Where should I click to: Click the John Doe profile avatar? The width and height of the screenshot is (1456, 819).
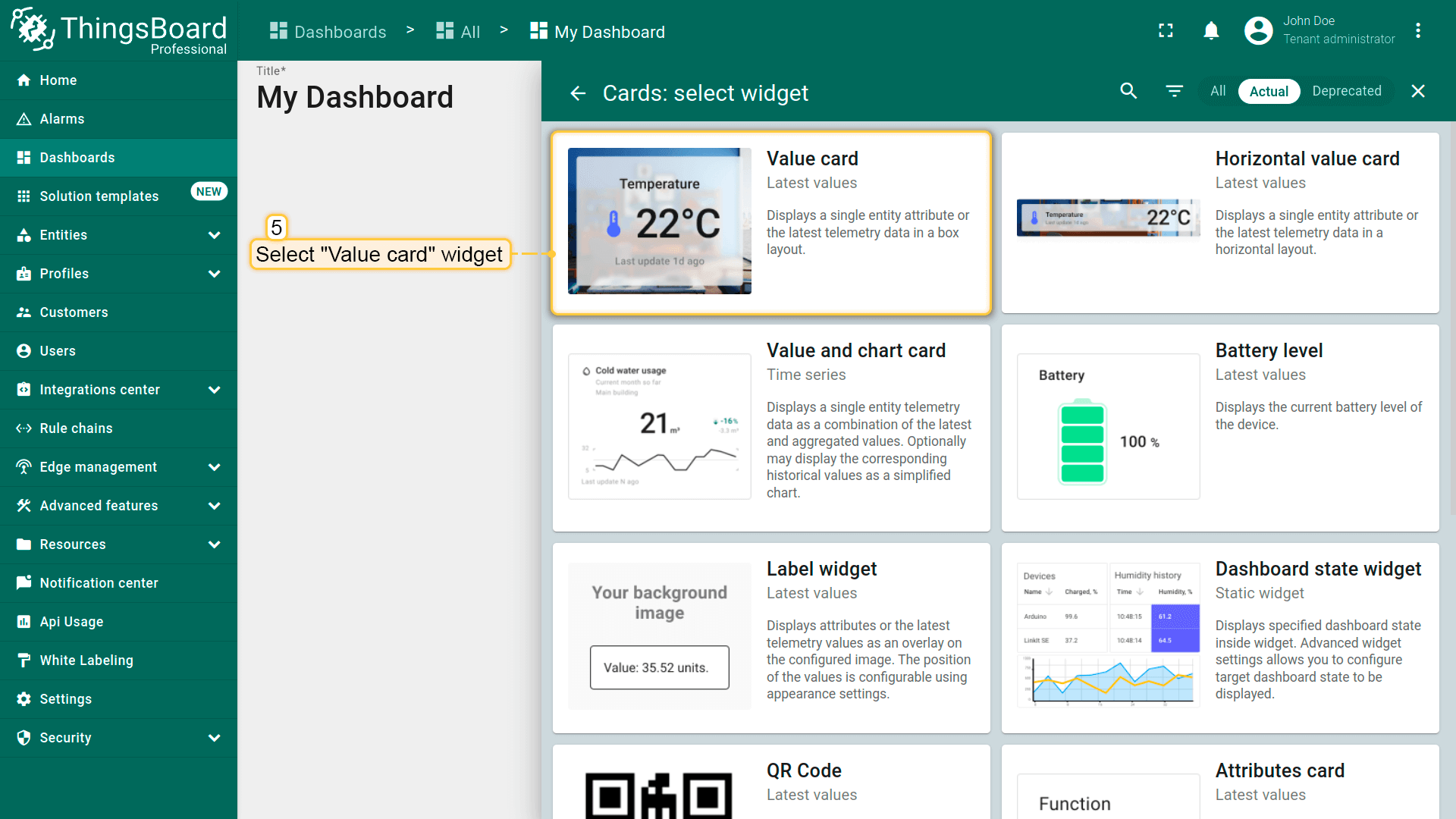point(1258,30)
